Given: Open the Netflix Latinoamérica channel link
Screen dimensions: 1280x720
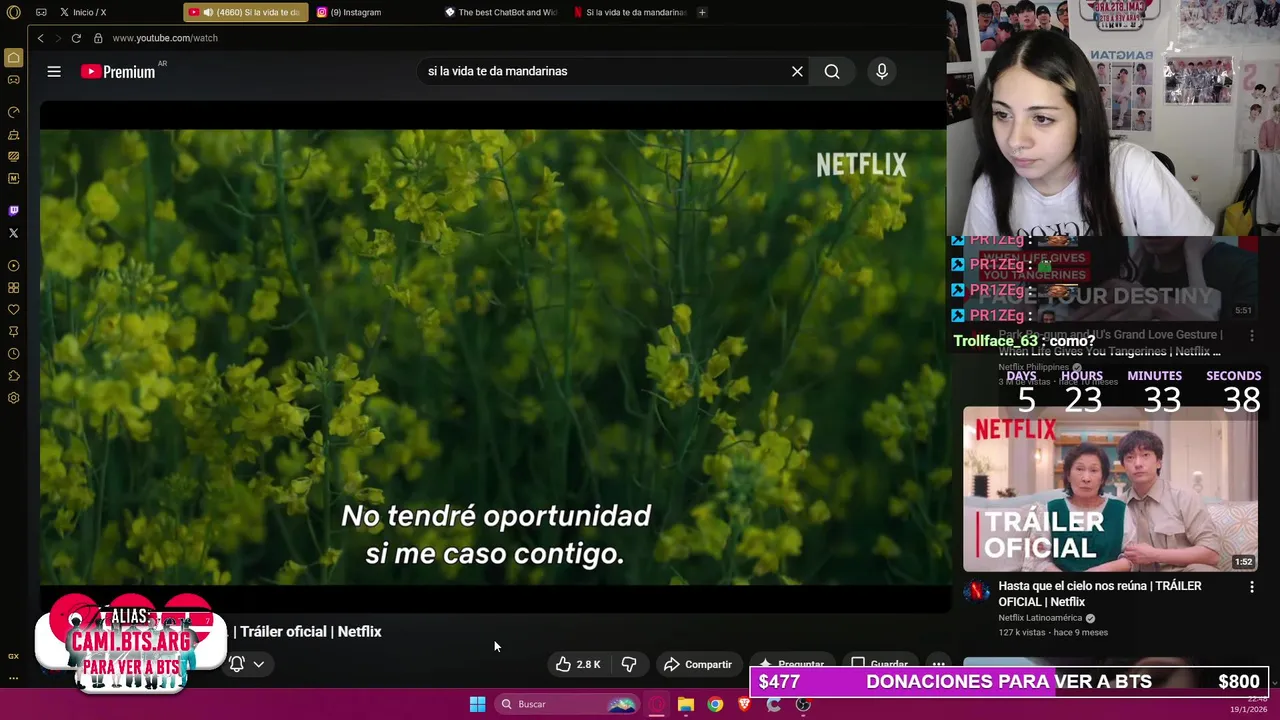Looking at the screenshot, I should 1040,618.
